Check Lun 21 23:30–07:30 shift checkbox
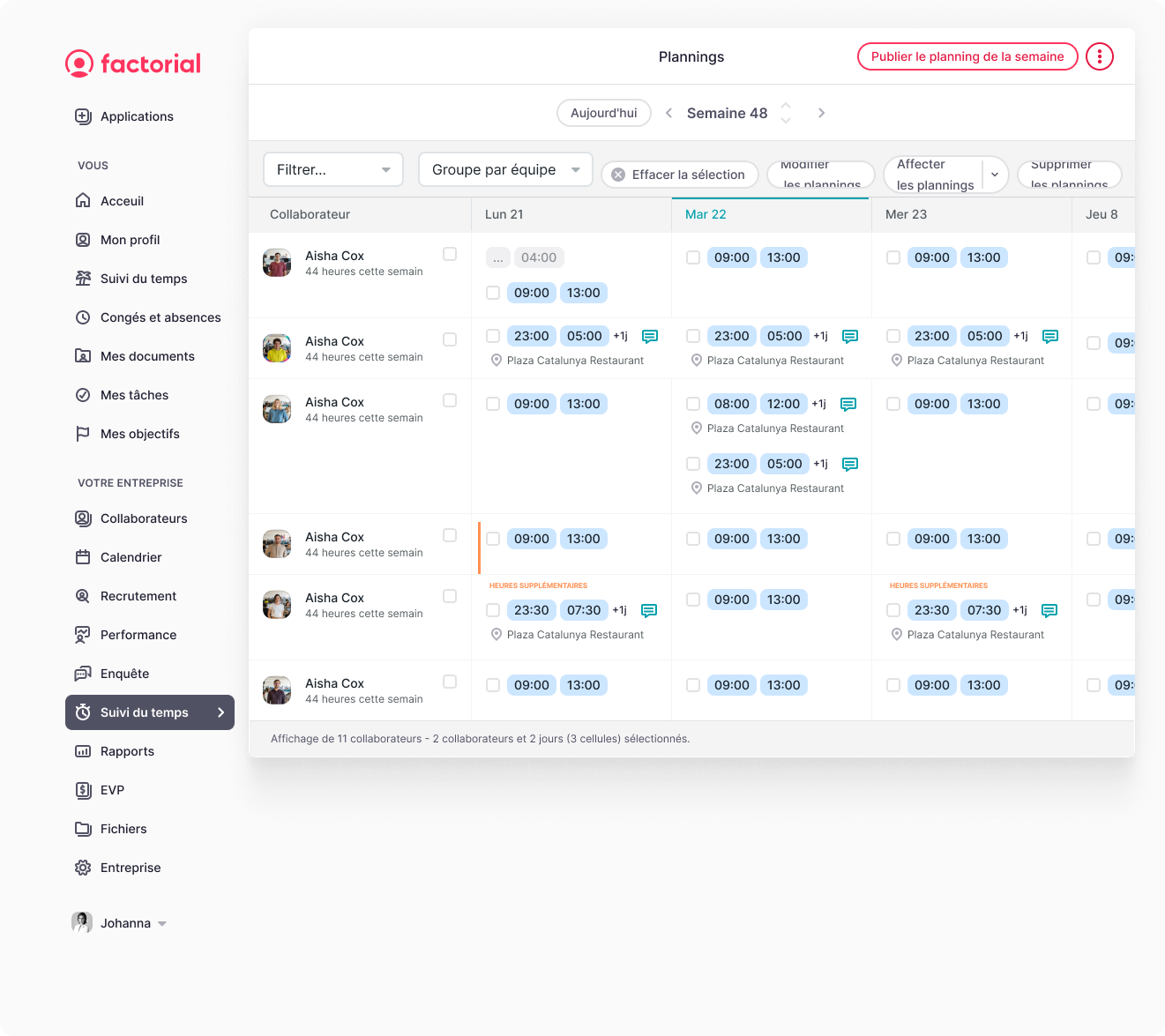1165x1036 pixels. point(493,610)
